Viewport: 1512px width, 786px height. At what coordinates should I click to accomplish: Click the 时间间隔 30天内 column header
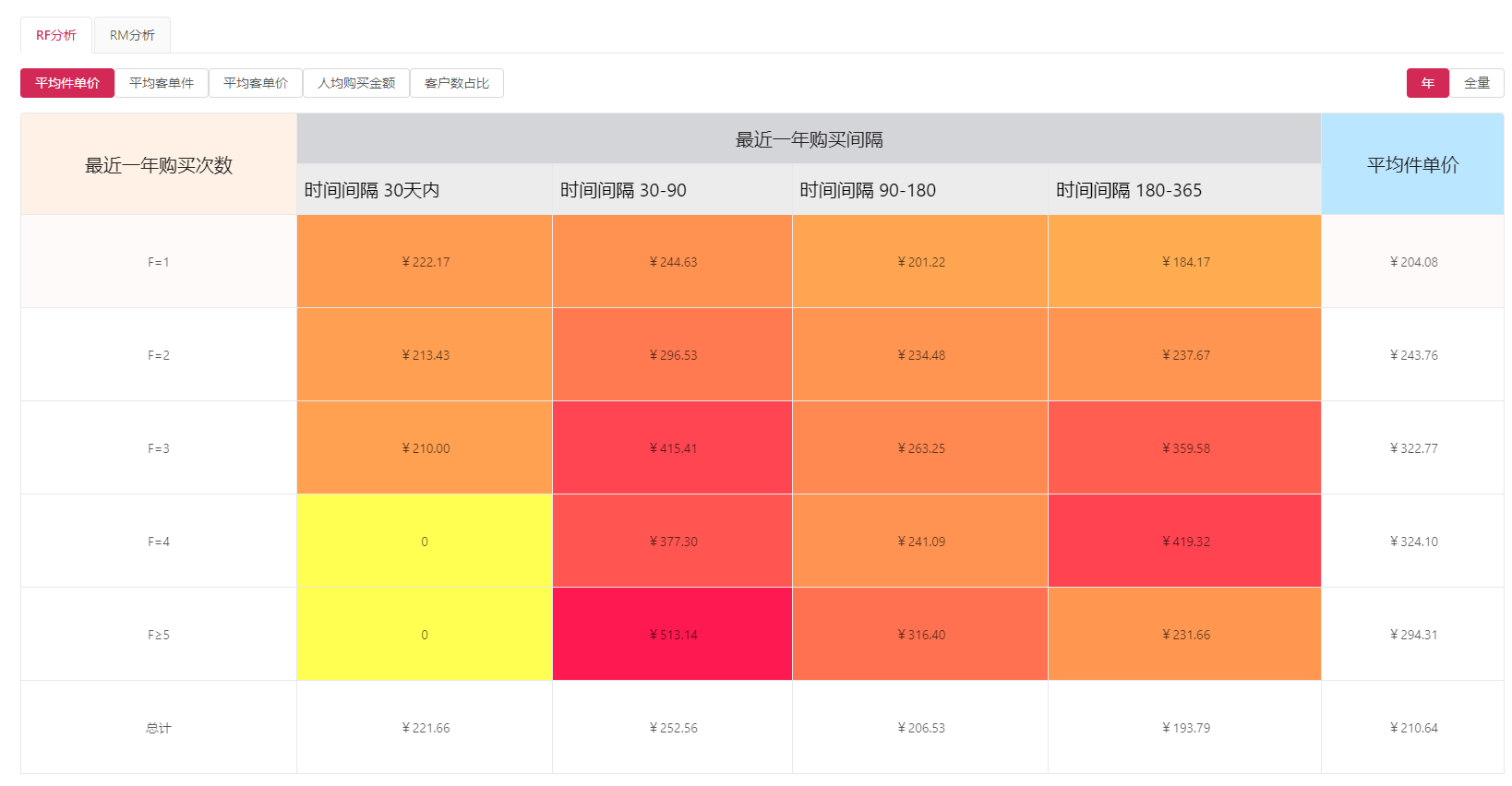tap(425, 190)
